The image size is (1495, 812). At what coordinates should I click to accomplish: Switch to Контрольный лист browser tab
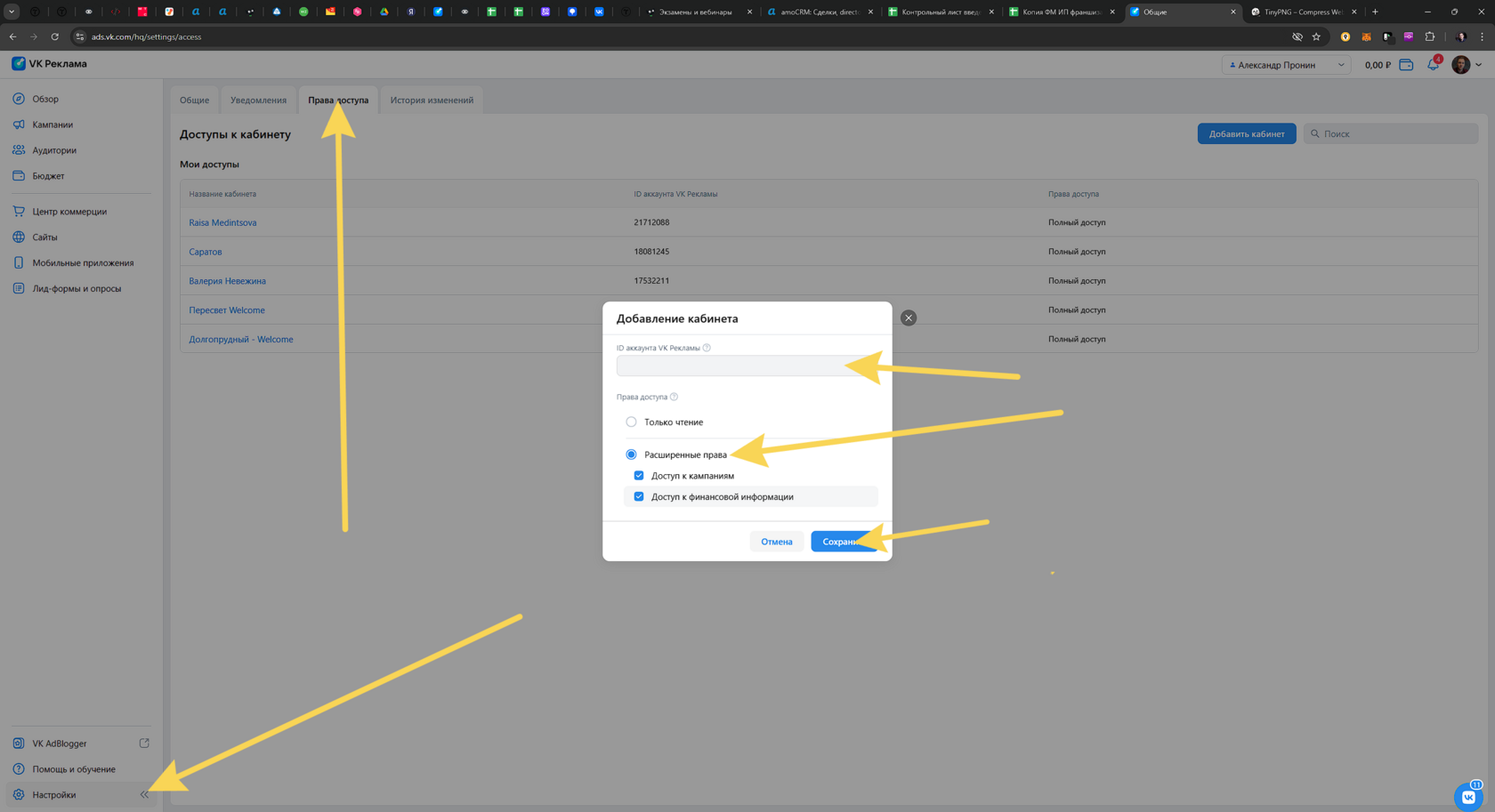[940, 12]
